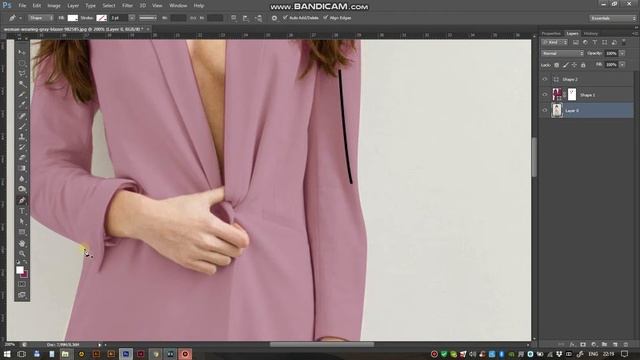Select the Eraser tool

(22, 158)
